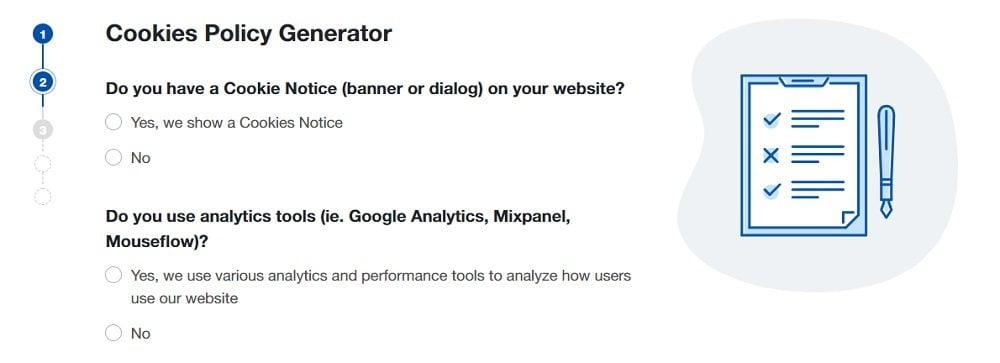Choose the No radio under Cookie Notice question
Image resolution: width=1000 pixels, height=363 pixels.
(x=114, y=158)
